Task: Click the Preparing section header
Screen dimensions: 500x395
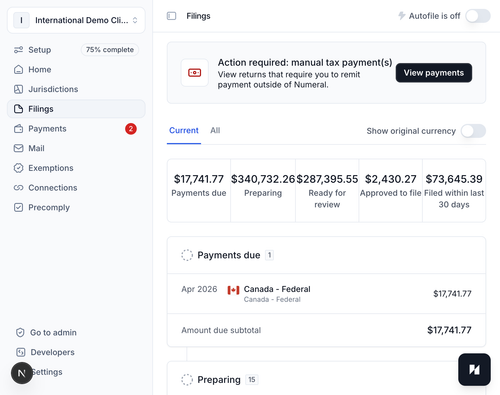Action: point(326,379)
